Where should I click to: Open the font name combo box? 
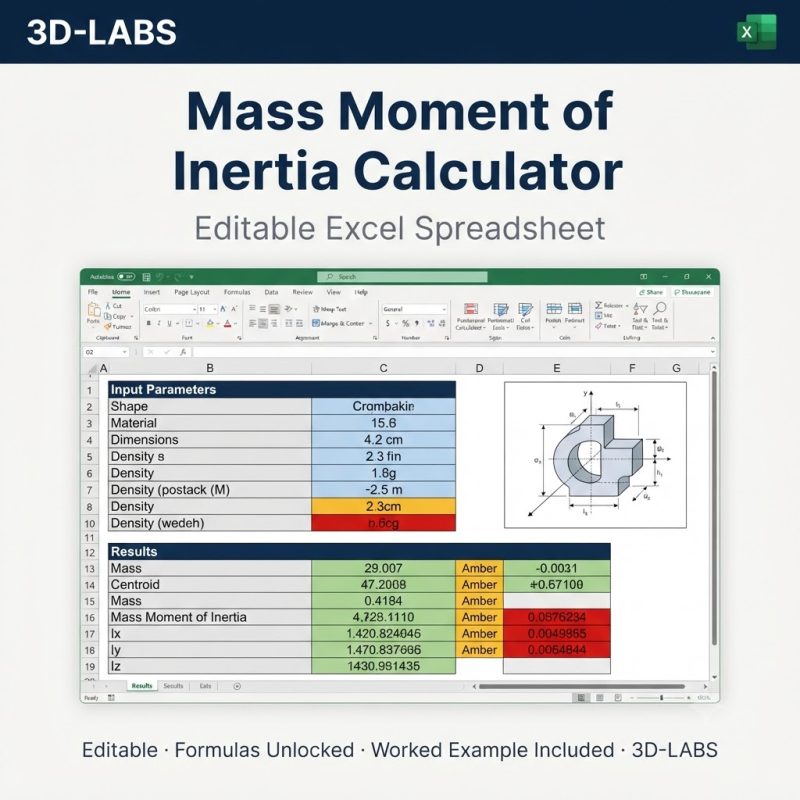tap(170, 309)
